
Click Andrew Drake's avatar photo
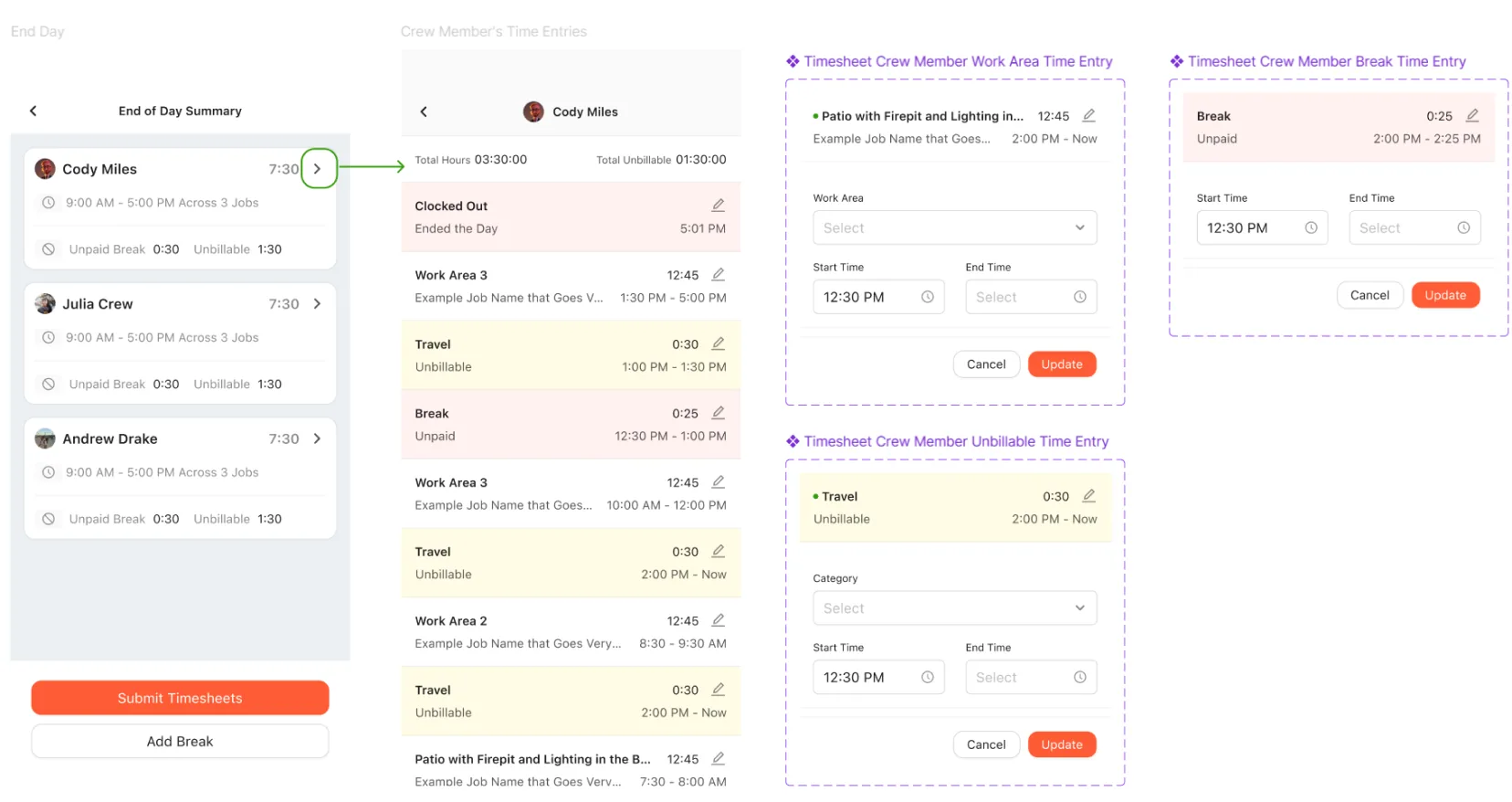pyautogui.click(x=45, y=439)
